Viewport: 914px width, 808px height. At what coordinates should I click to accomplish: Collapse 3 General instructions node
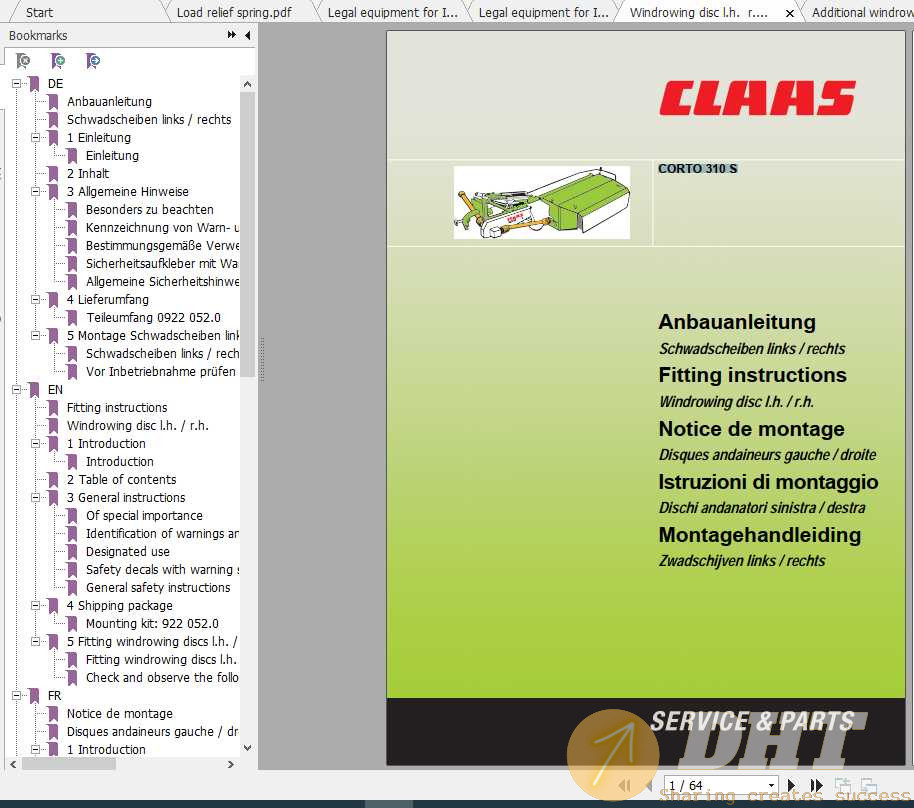point(36,497)
